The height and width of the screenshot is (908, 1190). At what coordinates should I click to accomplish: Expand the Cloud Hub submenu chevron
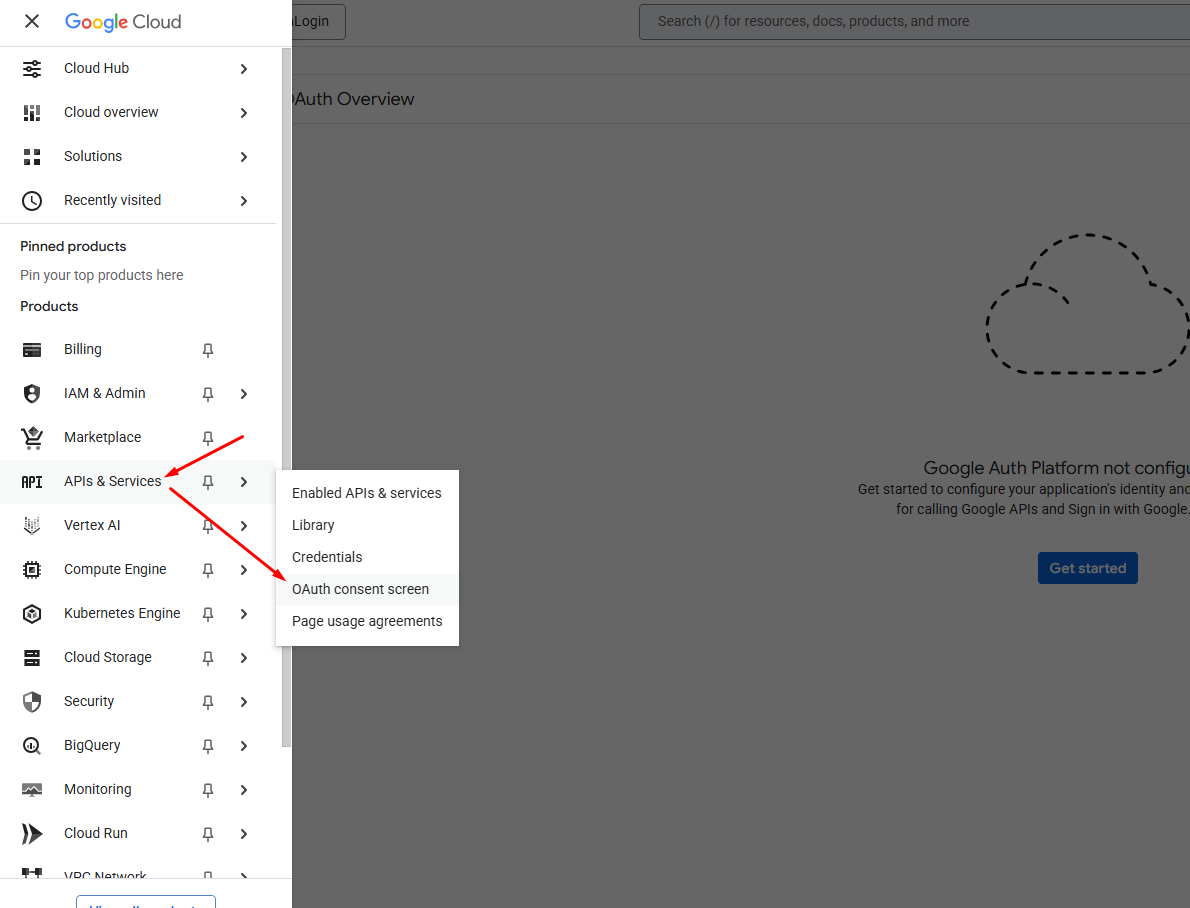point(244,69)
